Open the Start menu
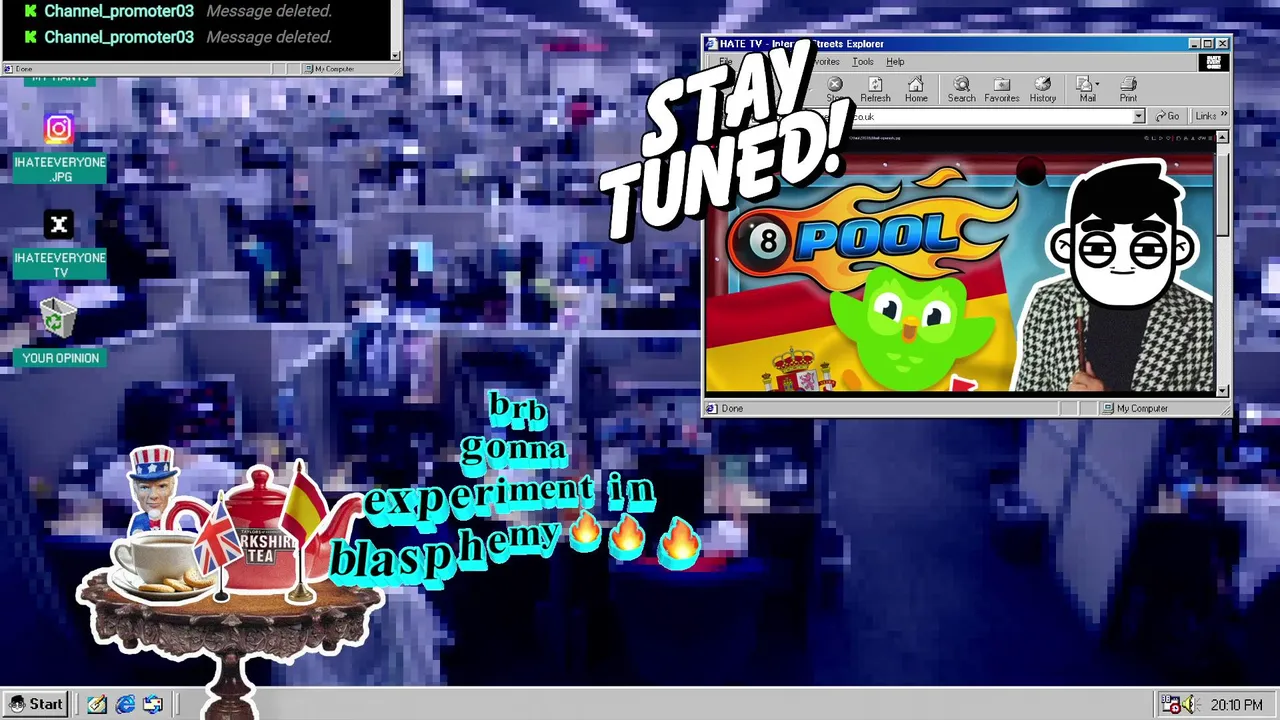Screen dimensions: 1280x720 [36, 704]
